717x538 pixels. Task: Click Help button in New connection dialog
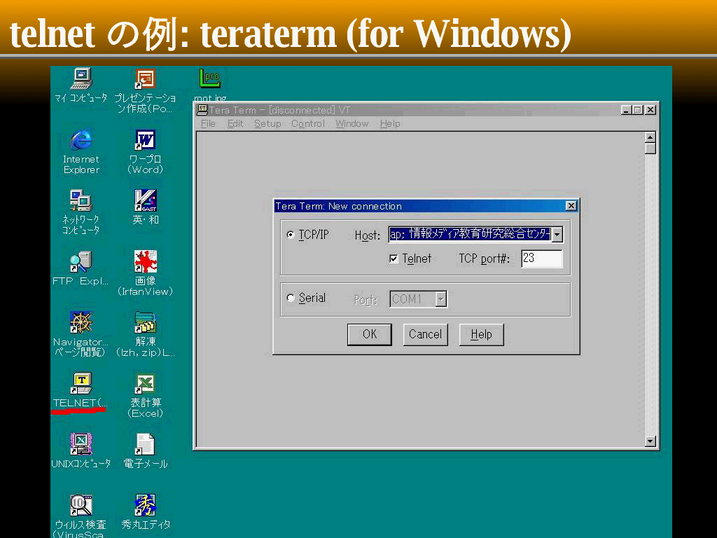[482, 335]
